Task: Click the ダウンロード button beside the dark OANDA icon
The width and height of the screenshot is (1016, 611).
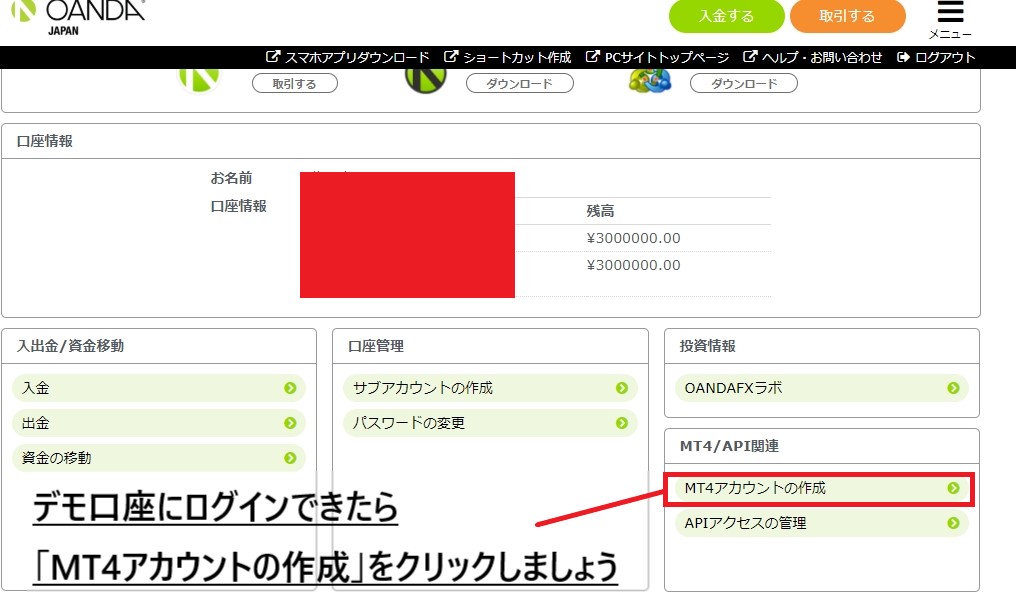Action: [520, 83]
